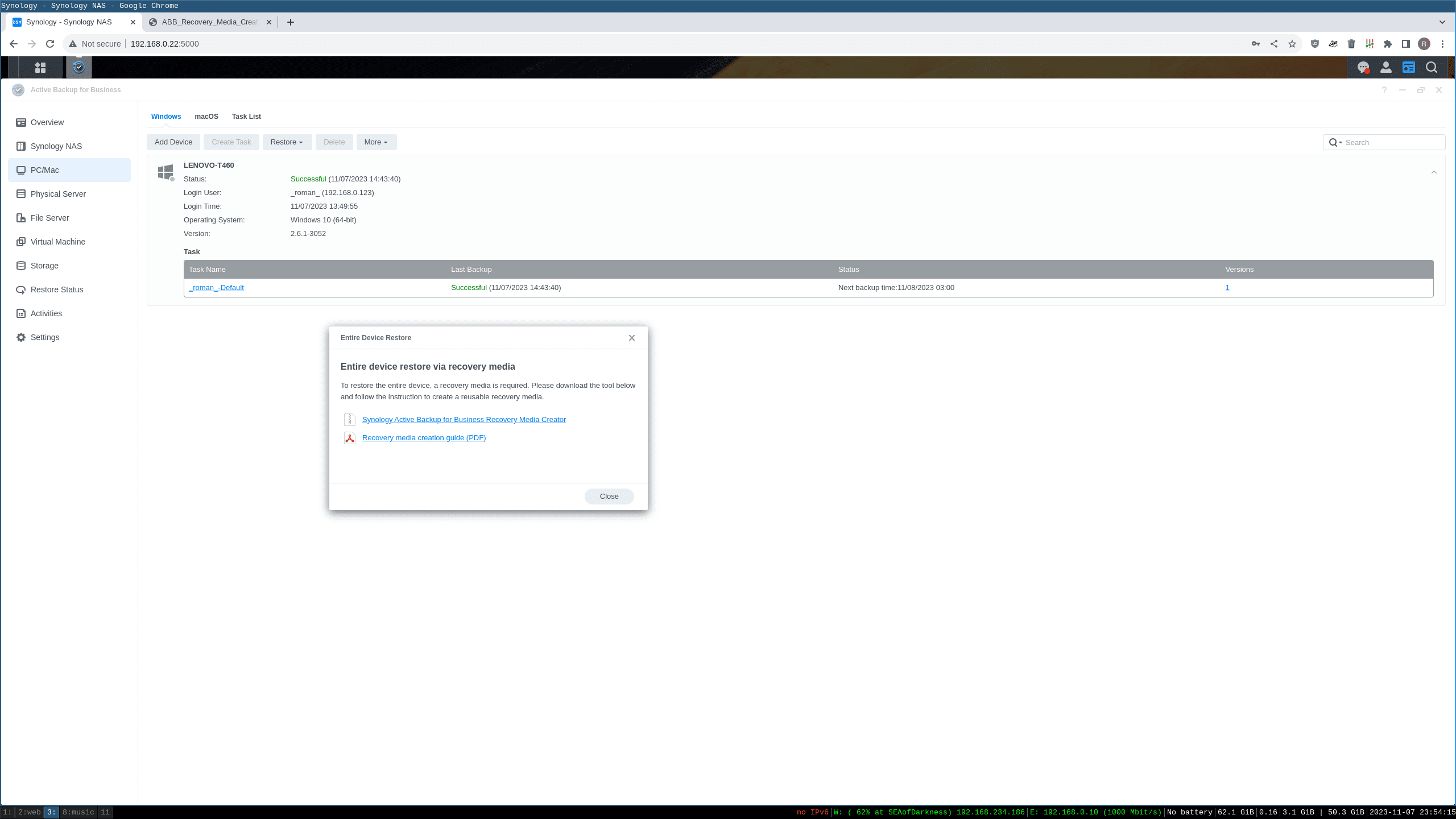This screenshot has width=1456, height=819.
Task: Click the LENOVO-T460 device name
Action: coord(209,166)
